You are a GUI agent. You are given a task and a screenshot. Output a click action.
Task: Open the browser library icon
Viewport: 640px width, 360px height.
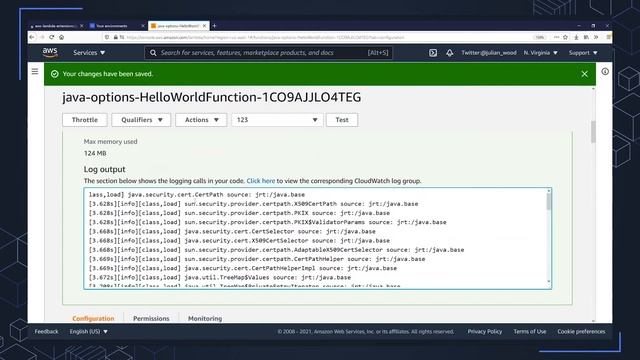tap(586, 37)
